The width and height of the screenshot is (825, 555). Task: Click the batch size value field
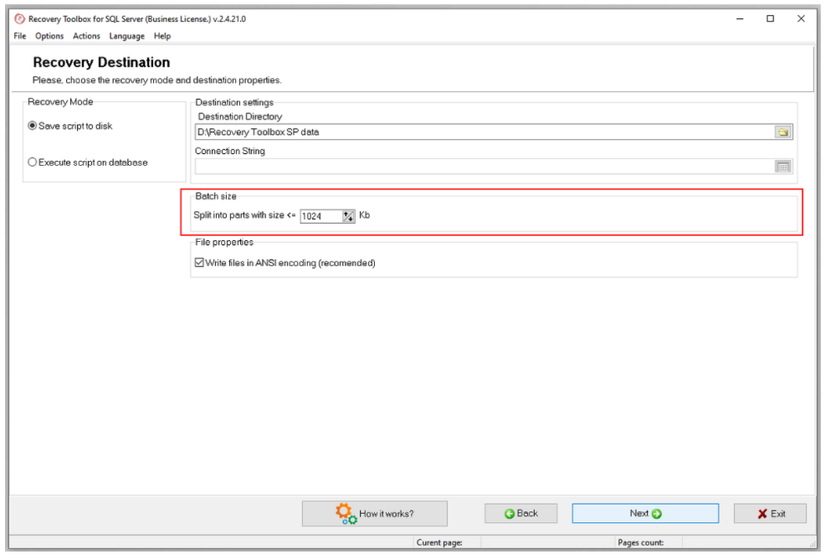click(x=321, y=216)
